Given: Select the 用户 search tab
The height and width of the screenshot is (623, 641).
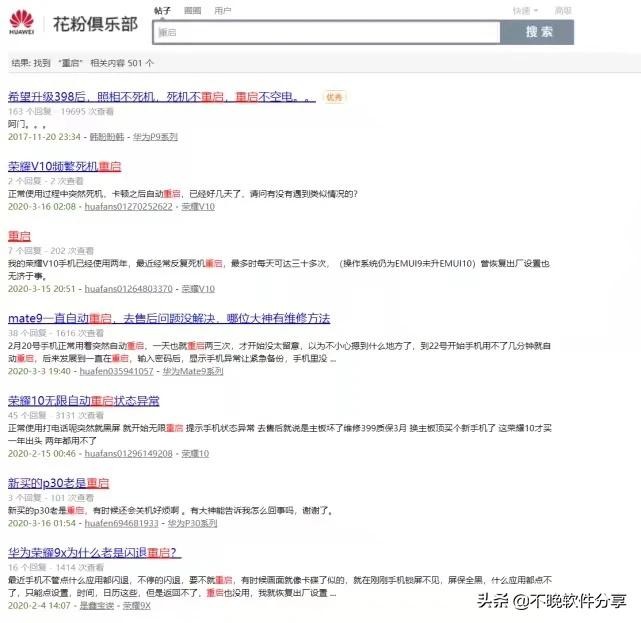Looking at the screenshot, I should pyautogui.click(x=222, y=10).
